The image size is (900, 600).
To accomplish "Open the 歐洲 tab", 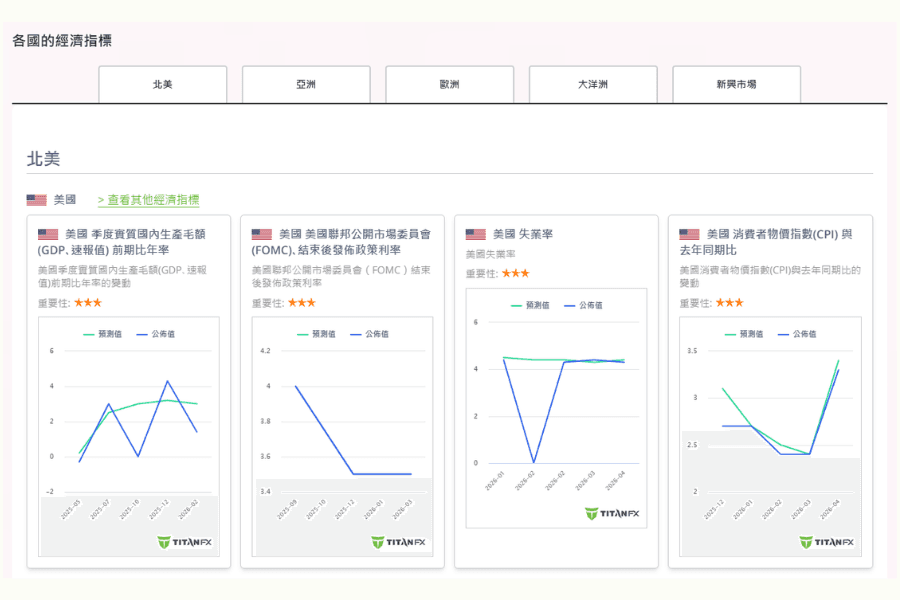I will click(449, 84).
